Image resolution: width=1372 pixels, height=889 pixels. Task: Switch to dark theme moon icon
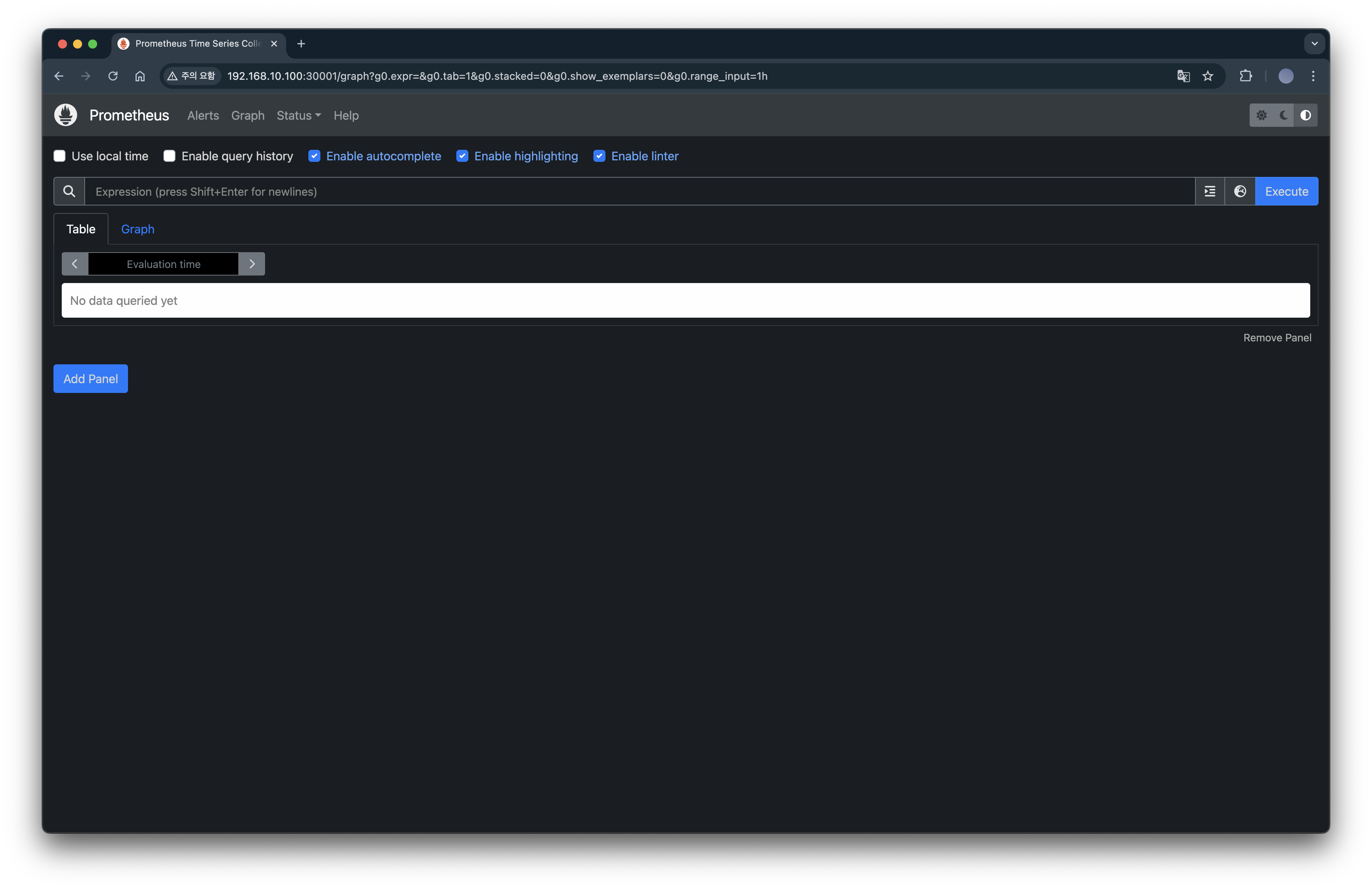[x=1283, y=115]
